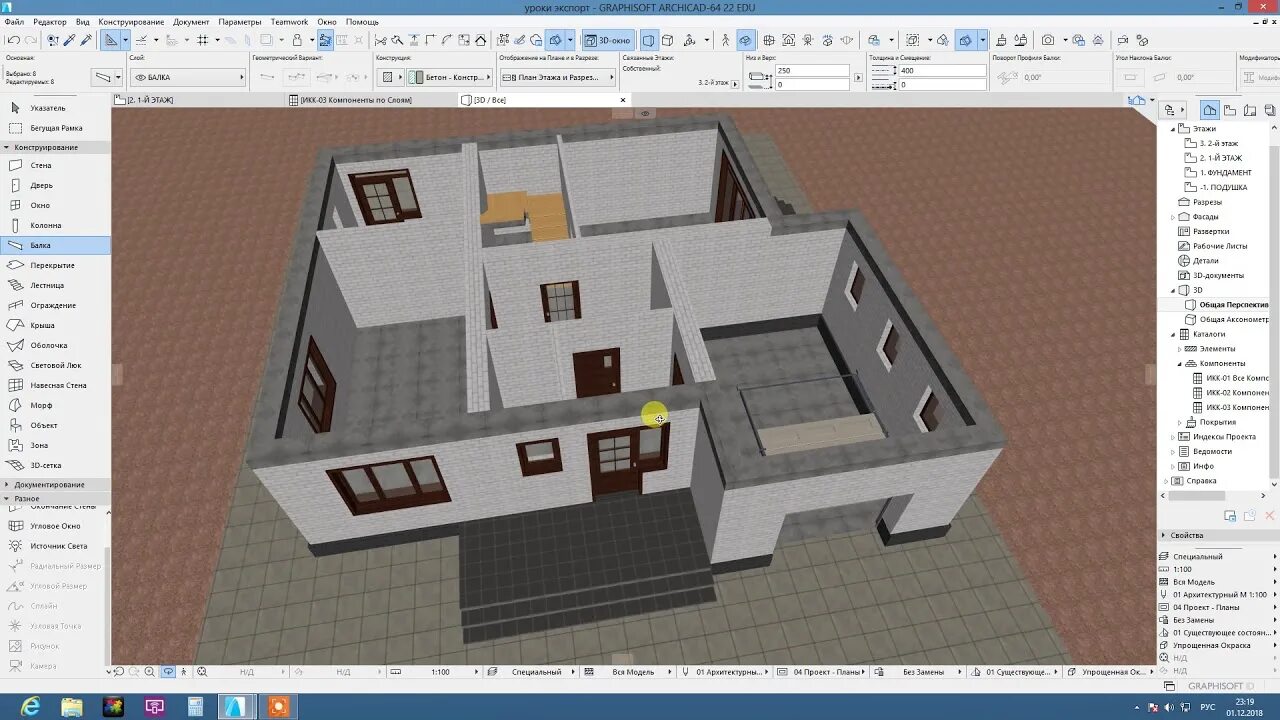Image resolution: width=1280 pixels, height=720 pixels.
Task: Click the syringe inject parameters icon
Action: click(x=86, y=40)
